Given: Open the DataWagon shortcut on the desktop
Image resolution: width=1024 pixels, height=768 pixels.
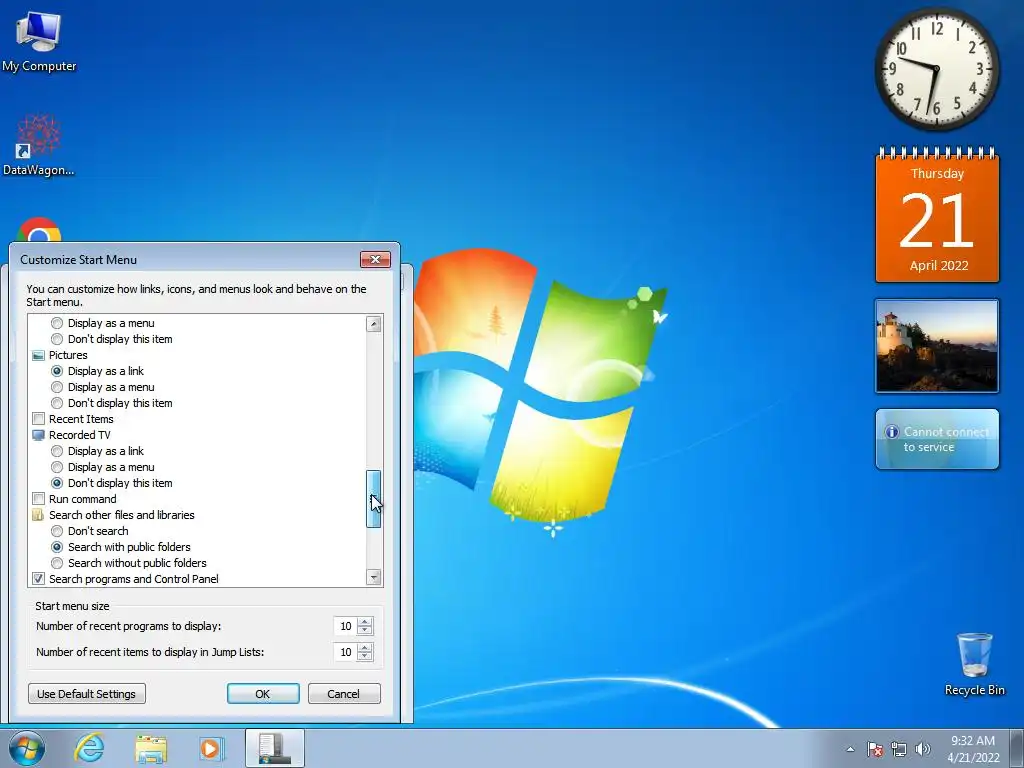Looking at the screenshot, I should pos(39,145).
